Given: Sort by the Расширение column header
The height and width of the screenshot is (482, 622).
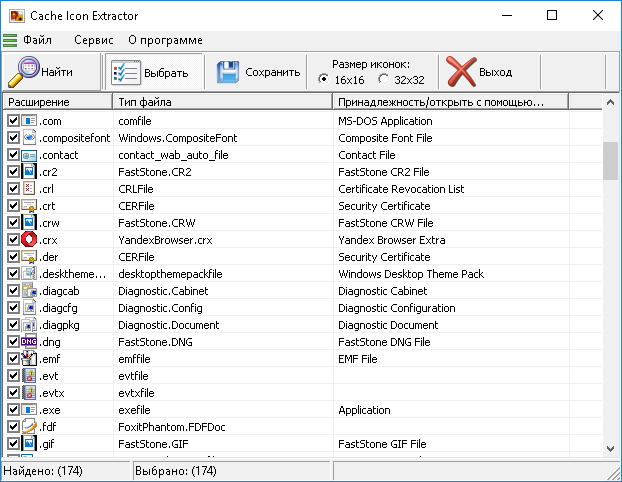Looking at the screenshot, I should coord(58,102).
